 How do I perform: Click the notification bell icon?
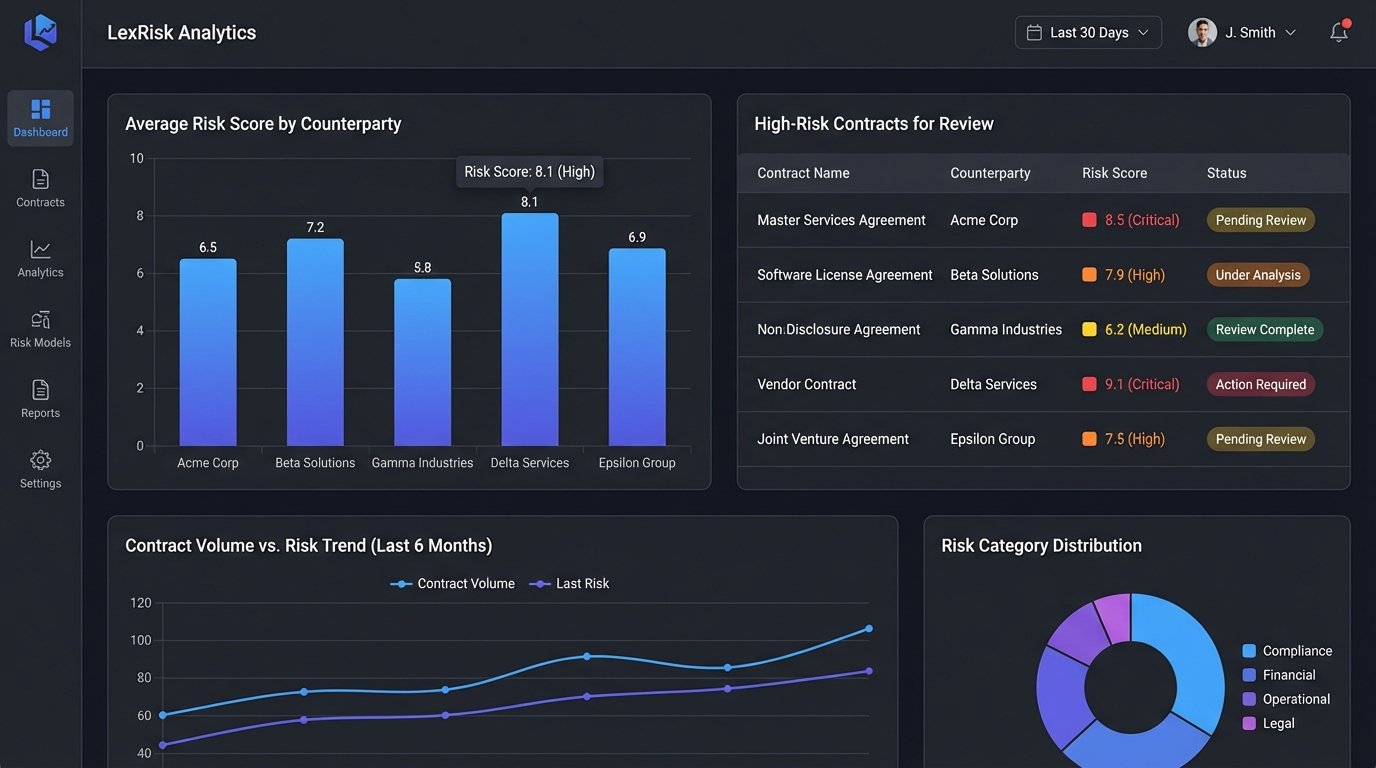pos(1339,32)
